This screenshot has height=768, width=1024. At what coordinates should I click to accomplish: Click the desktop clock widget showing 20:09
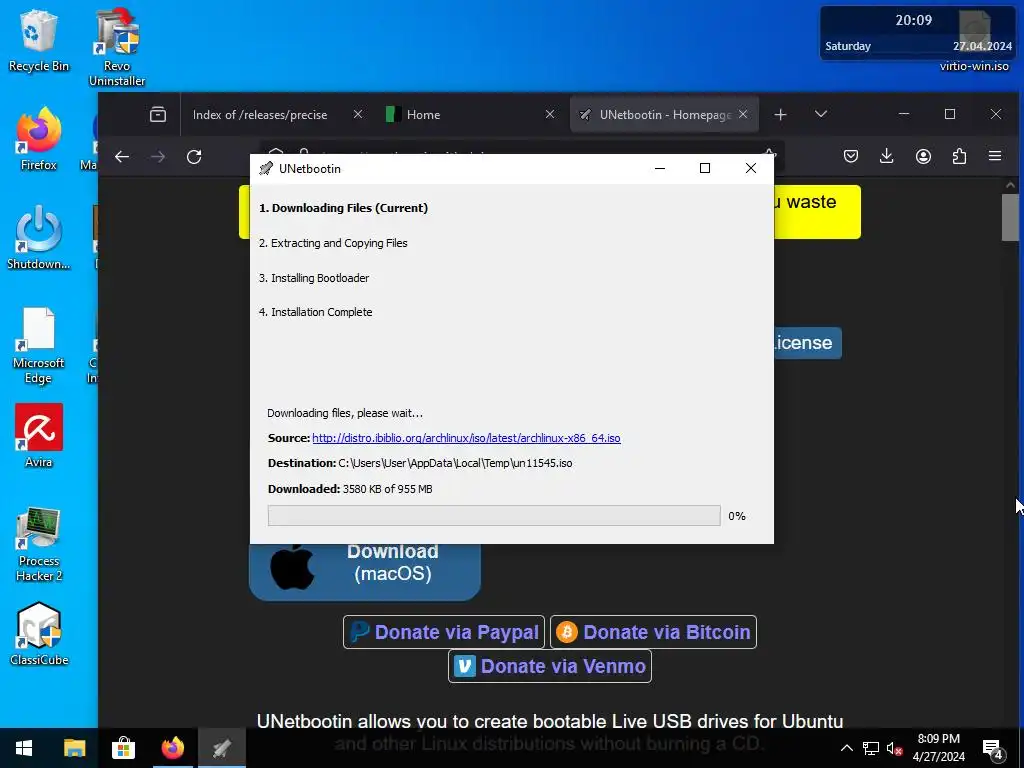click(x=918, y=33)
